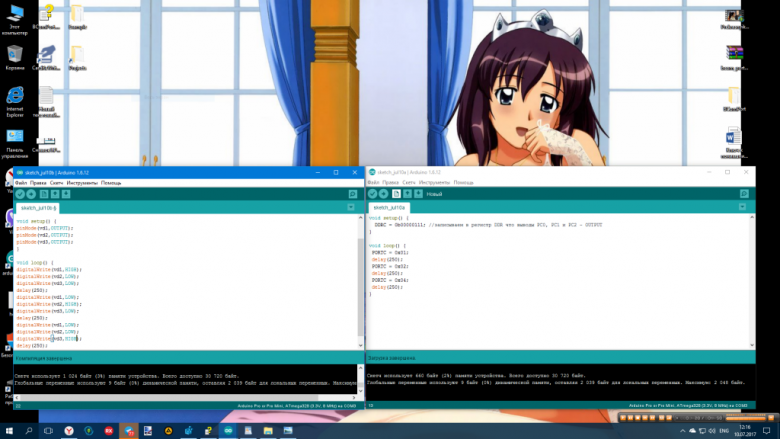Open tab options dropdown in sketch_jul10a window
The height and width of the screenshot is (439, 780).
coord(742,207)
